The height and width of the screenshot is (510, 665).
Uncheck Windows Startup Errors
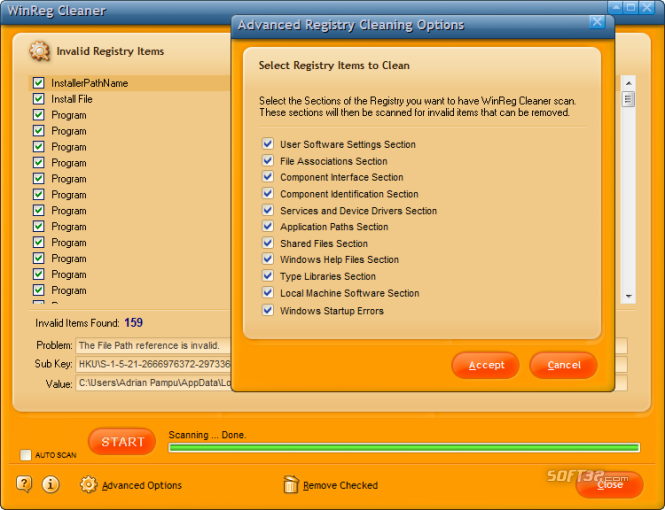(268, 310)
